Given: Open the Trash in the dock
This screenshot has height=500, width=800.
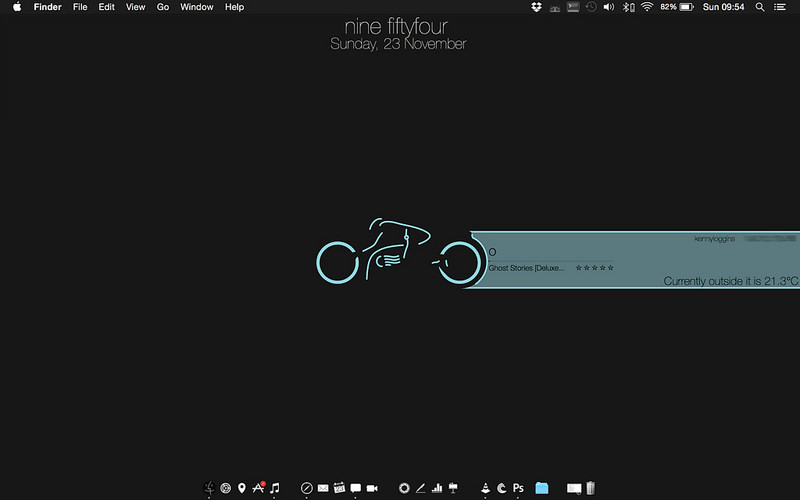Looking at the screenshot, I should tap(590, 488).
